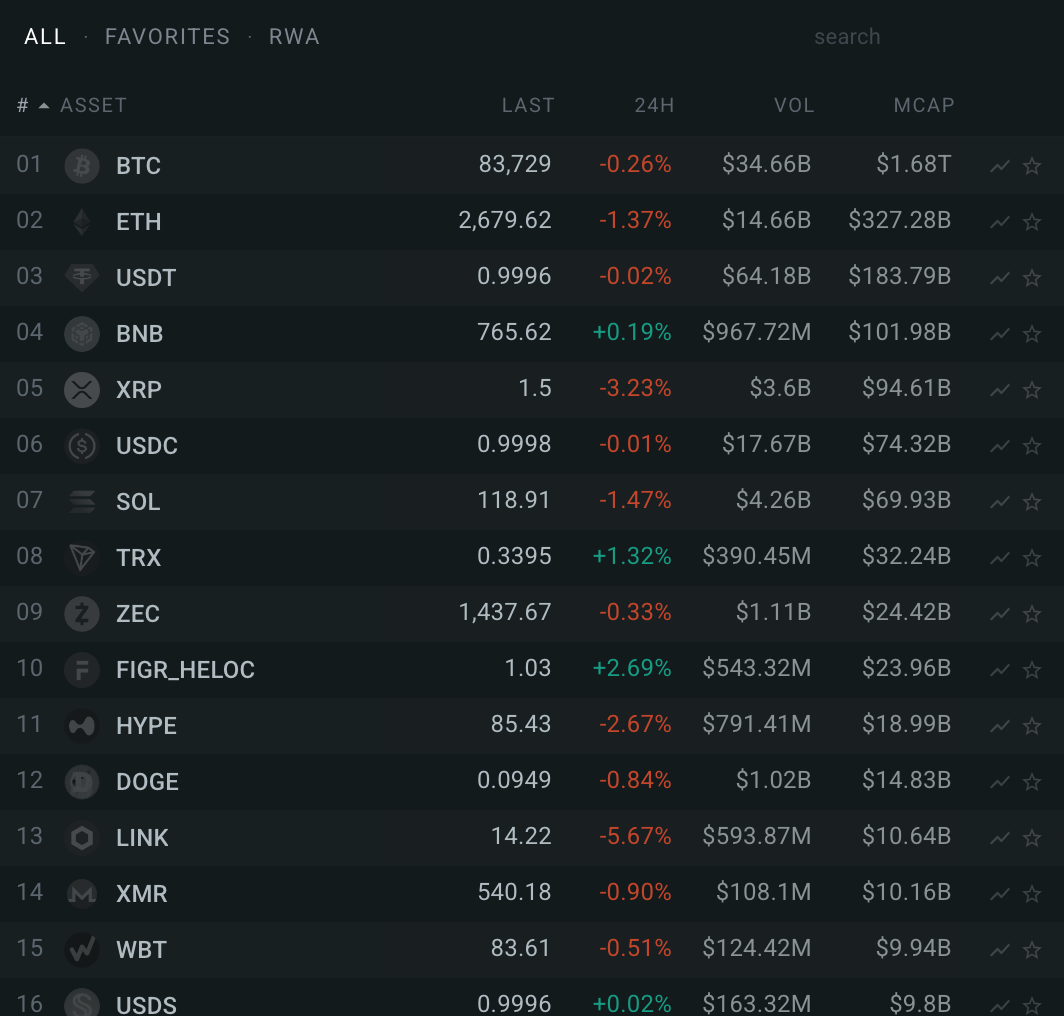
Task: Open the DOGE chart icon
Action: [1000, 782]
